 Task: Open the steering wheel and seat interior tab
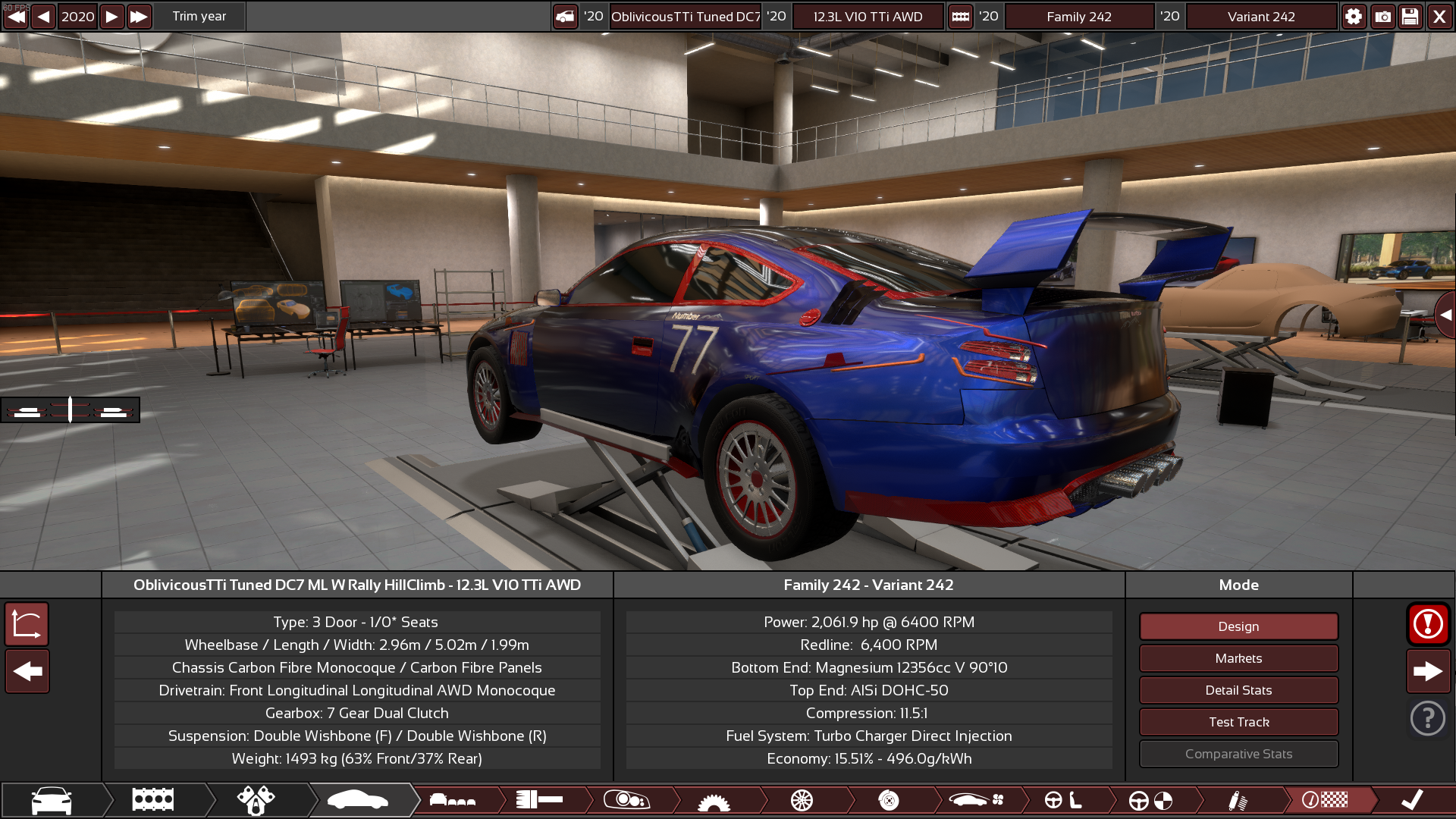click(x=1063, y=800)
